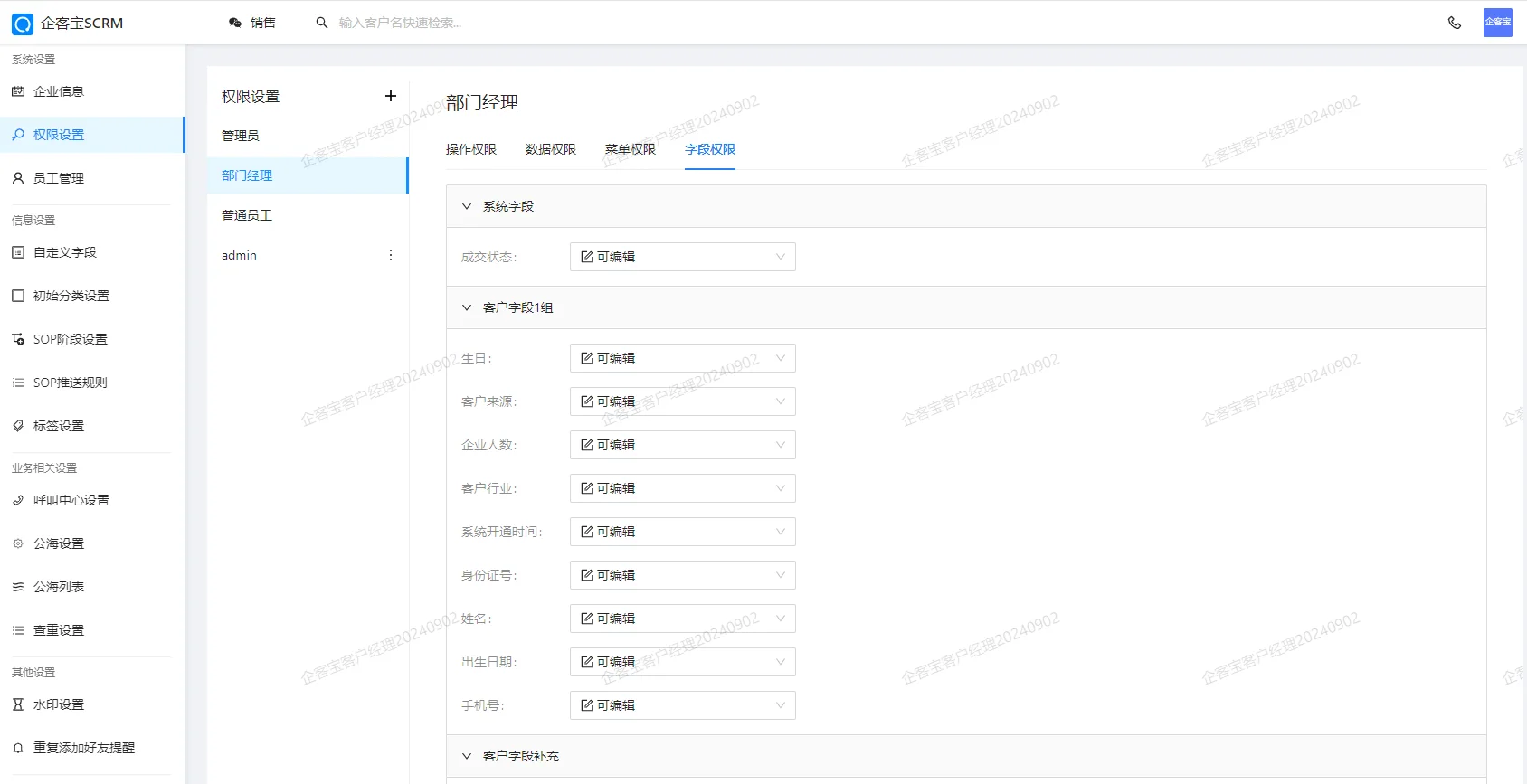Open SOP推送规则

92,383
